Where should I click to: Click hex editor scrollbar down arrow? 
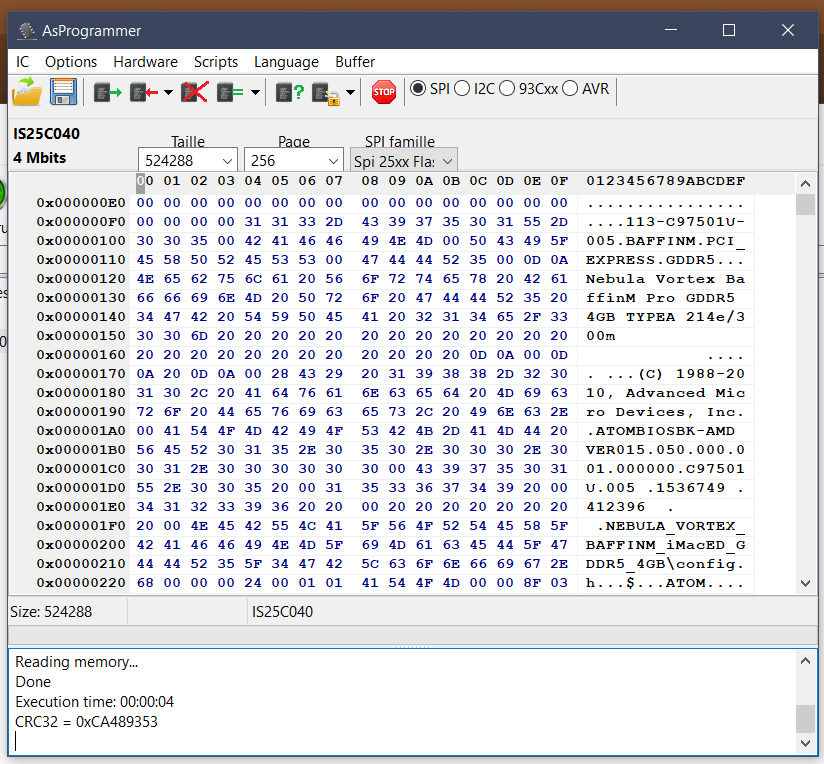coord(805,583)
